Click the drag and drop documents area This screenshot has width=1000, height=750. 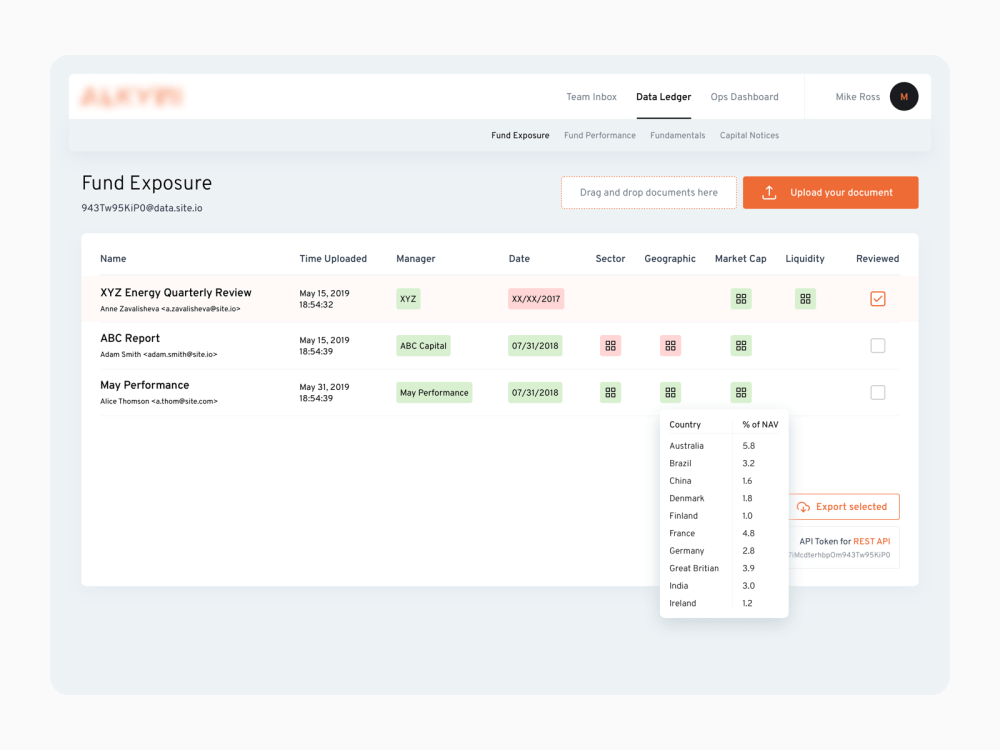[648, 192]
